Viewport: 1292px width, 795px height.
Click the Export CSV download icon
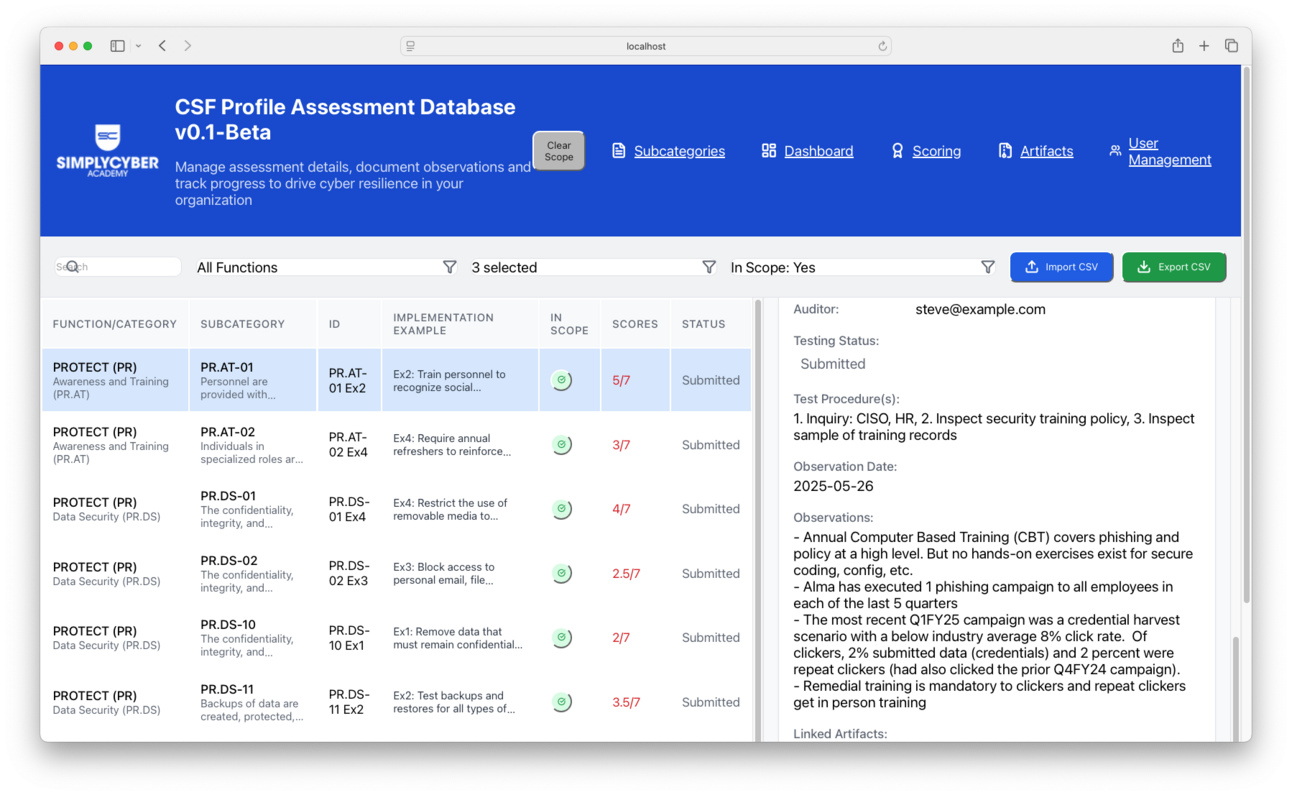1143,267
